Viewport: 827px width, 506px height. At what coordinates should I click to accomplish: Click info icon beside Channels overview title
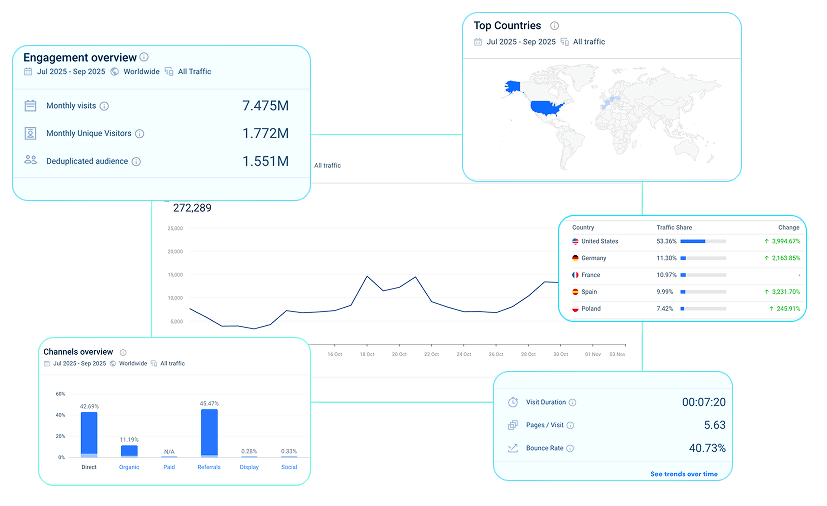click(123, 352)
